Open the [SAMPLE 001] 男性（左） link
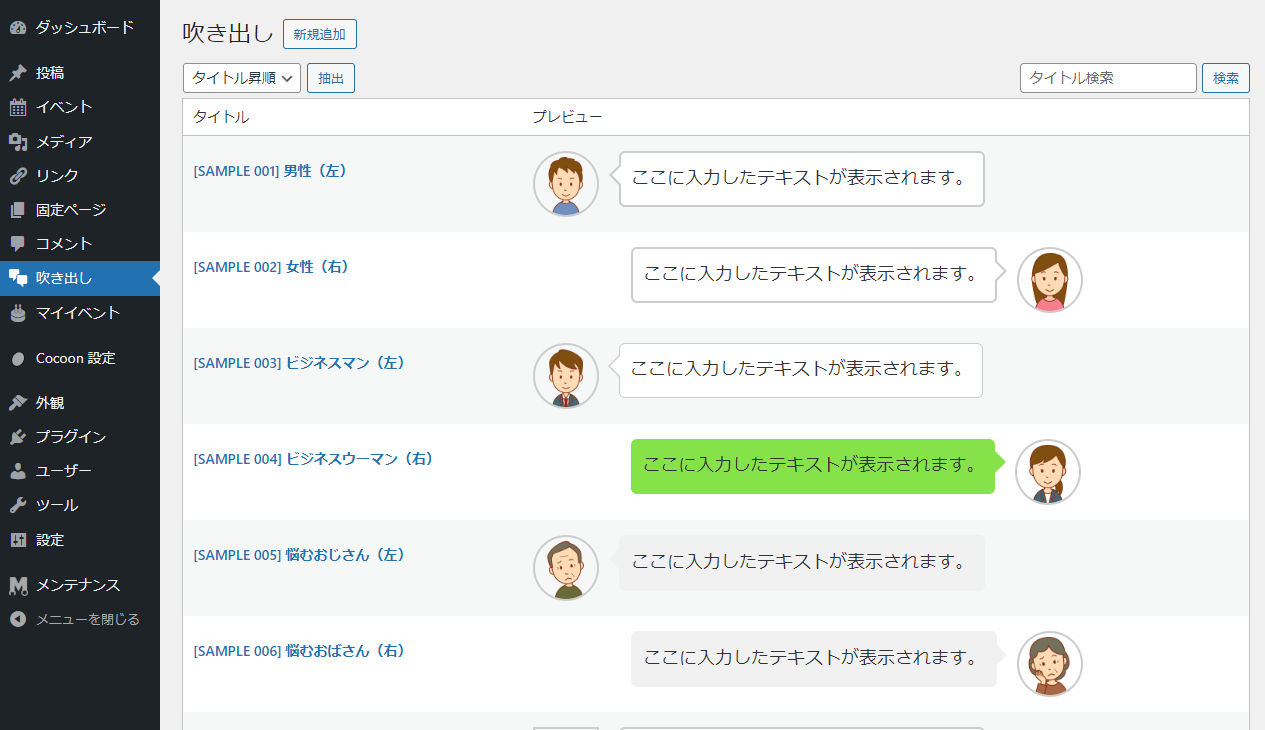Screen dimensions: 1265x730 tap(270, 171)
